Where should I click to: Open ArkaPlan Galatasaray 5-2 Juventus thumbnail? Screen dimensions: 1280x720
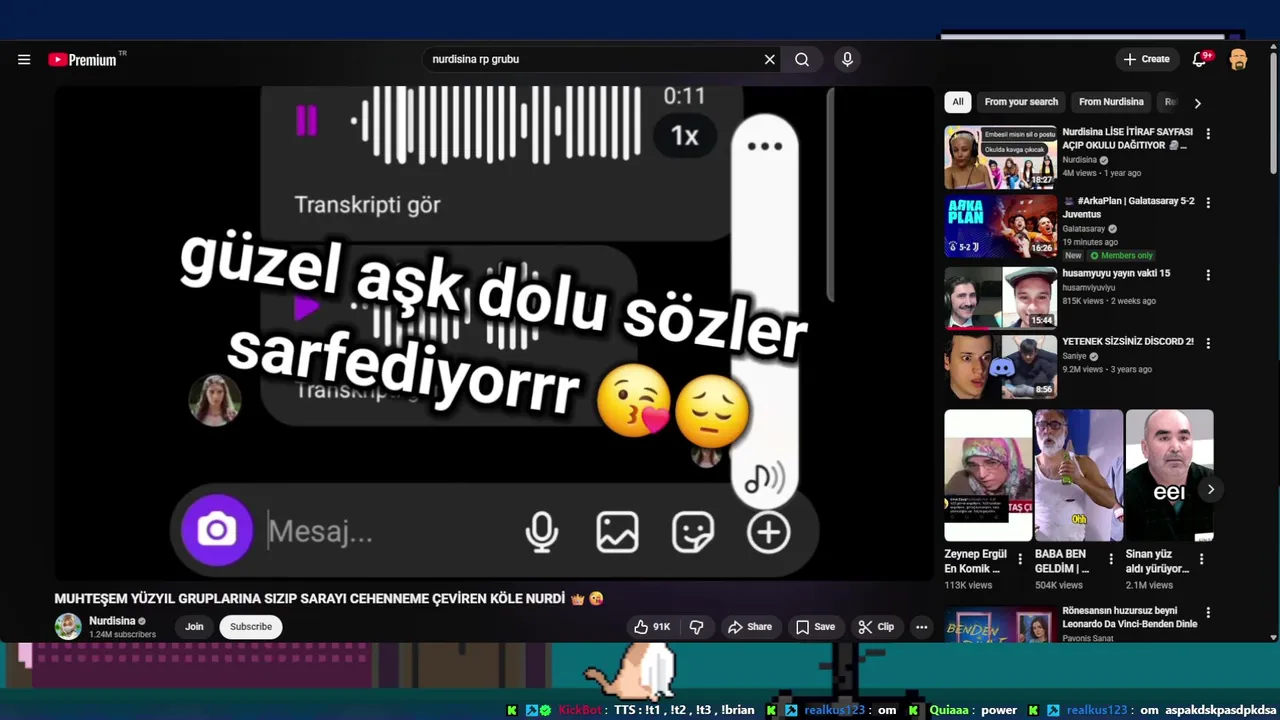[x=1001, y=226]
